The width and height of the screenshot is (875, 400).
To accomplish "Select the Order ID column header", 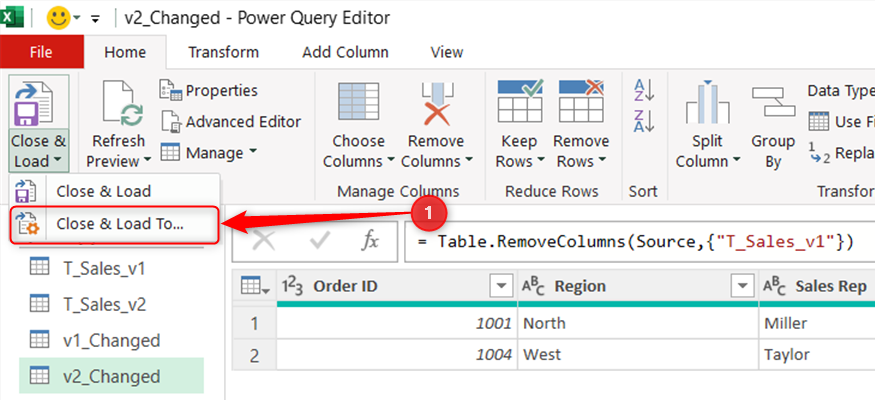I will [397, 287].
